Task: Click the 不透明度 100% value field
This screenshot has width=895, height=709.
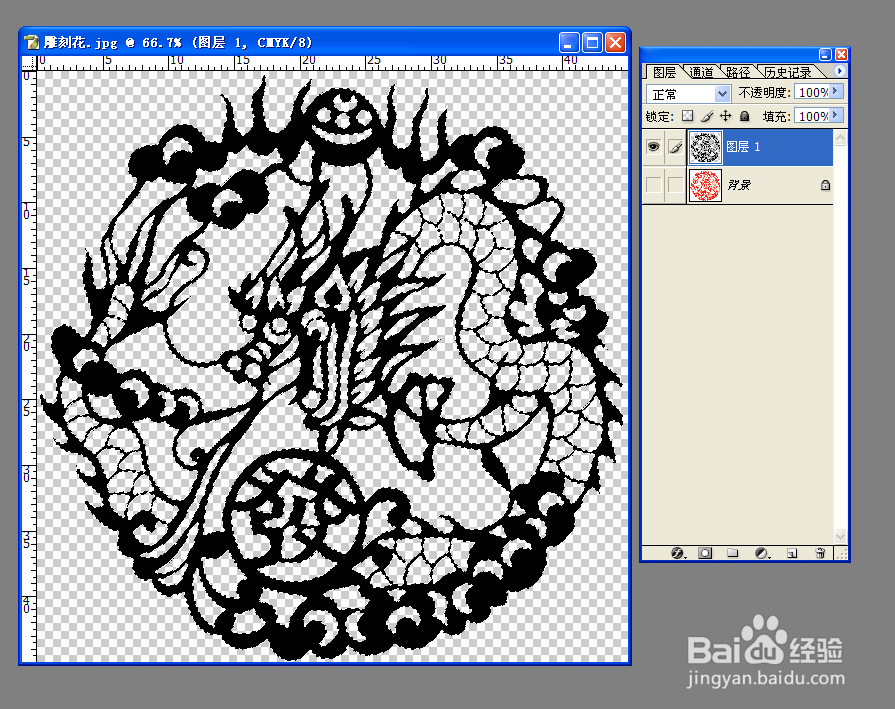Action: (813, 92)
